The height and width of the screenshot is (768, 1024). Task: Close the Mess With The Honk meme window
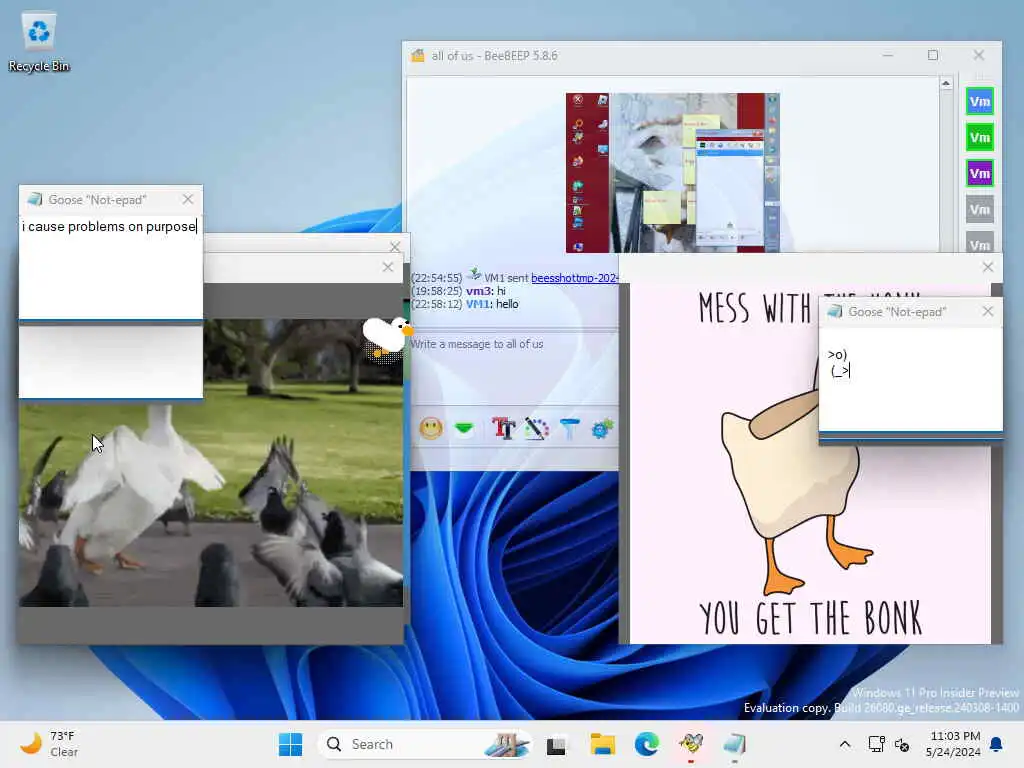(988, 267)
